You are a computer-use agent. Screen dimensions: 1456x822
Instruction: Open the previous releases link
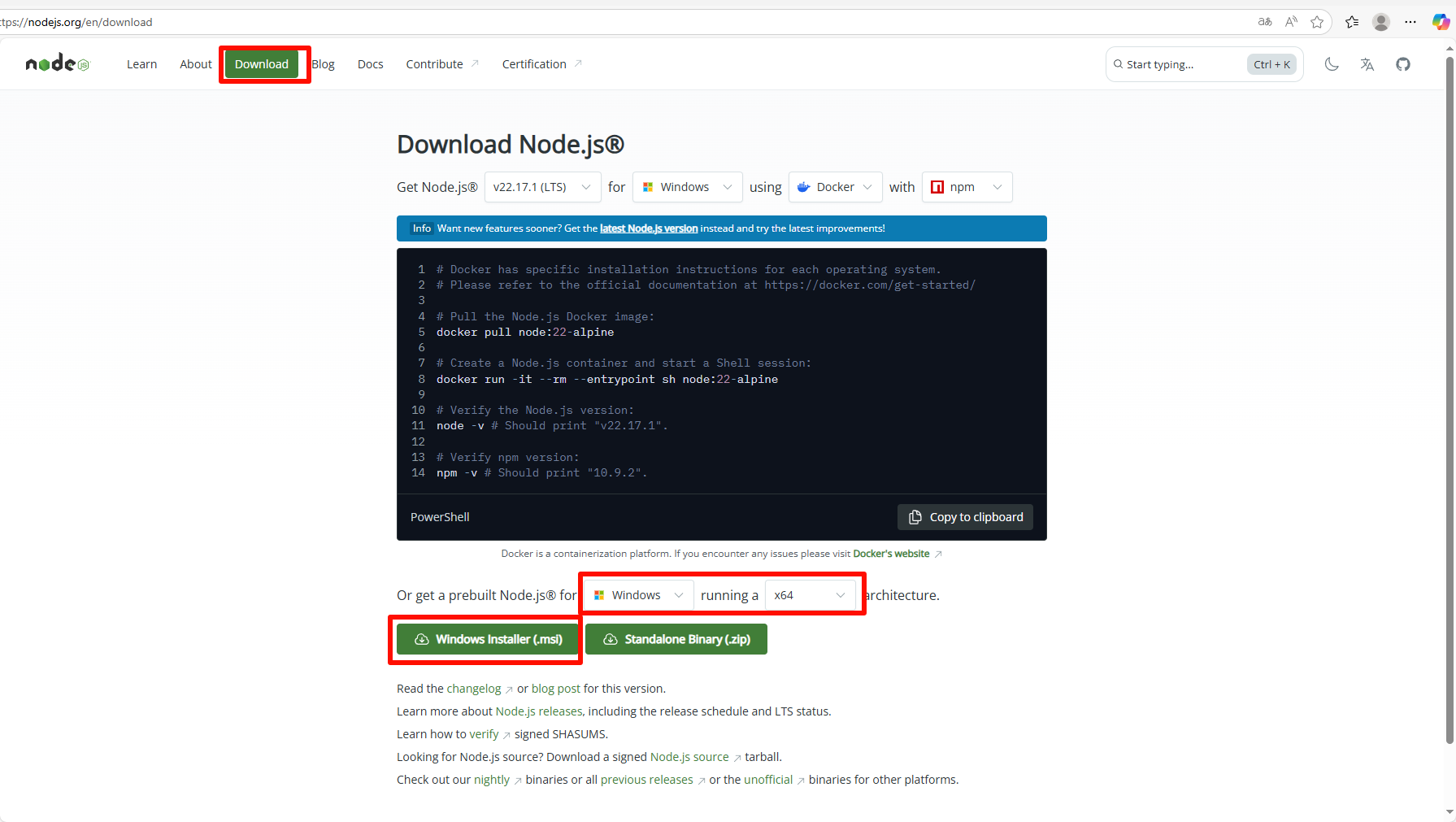(652, 780)
